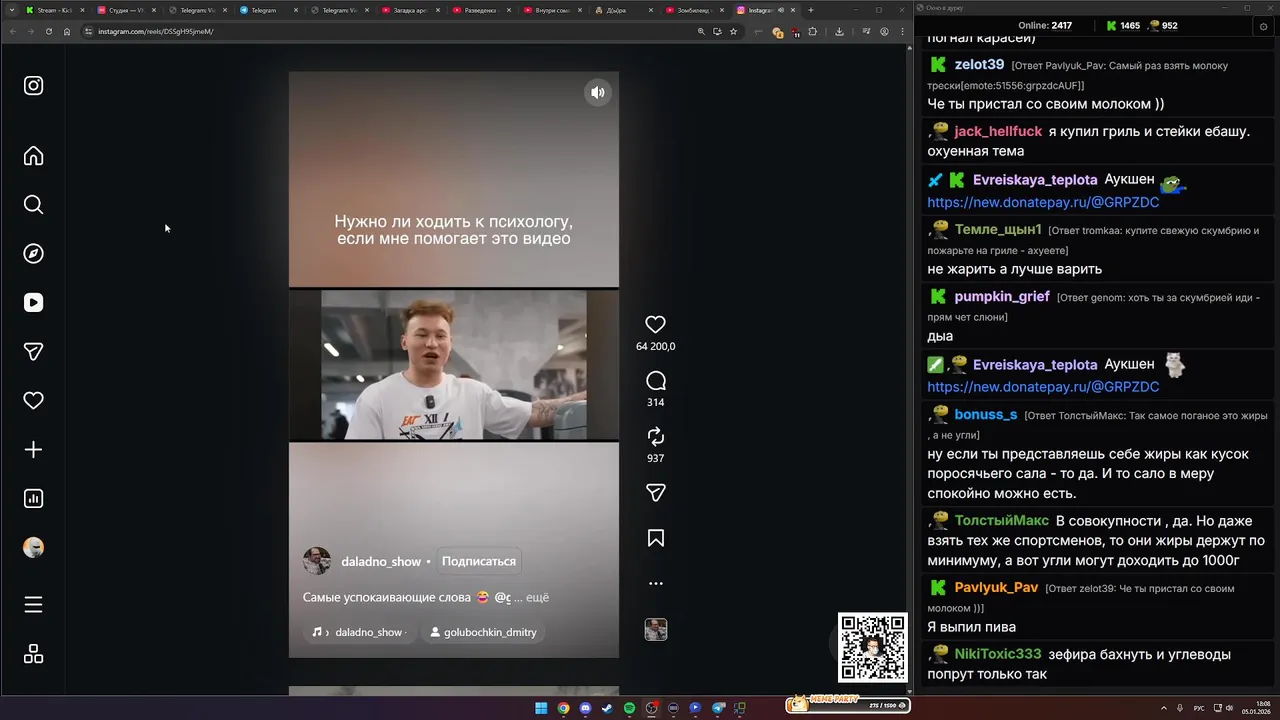
Task: Click username jack_hellfuck in chat
Action: point(998,131)
